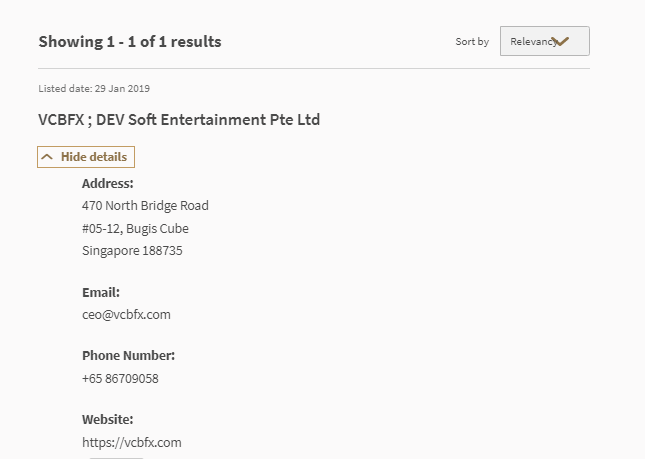645x459 pixels.
Task: Click the Email heading
Action: click(101, 293)
